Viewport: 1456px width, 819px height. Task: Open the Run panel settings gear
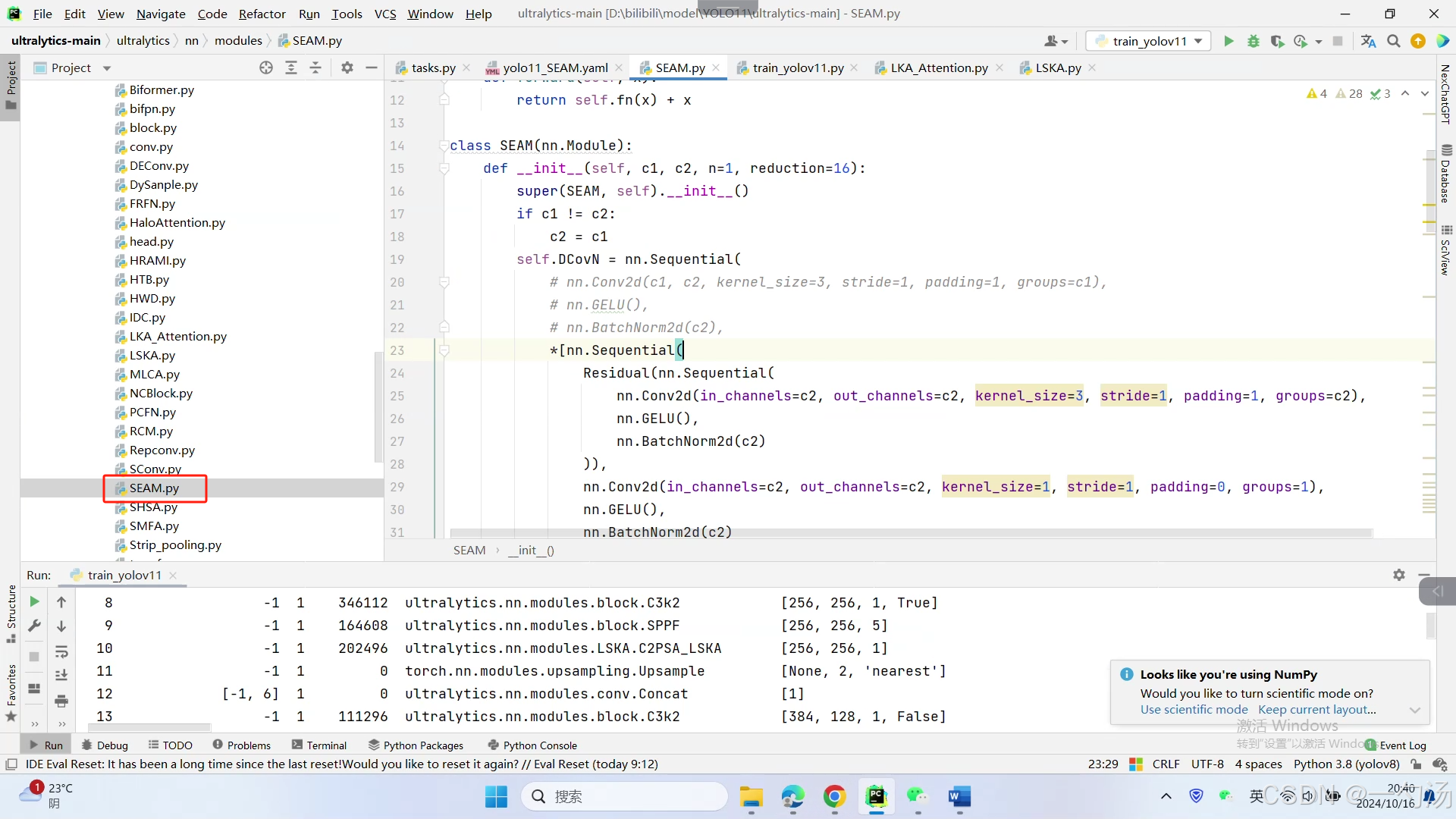coord(1399,575)
